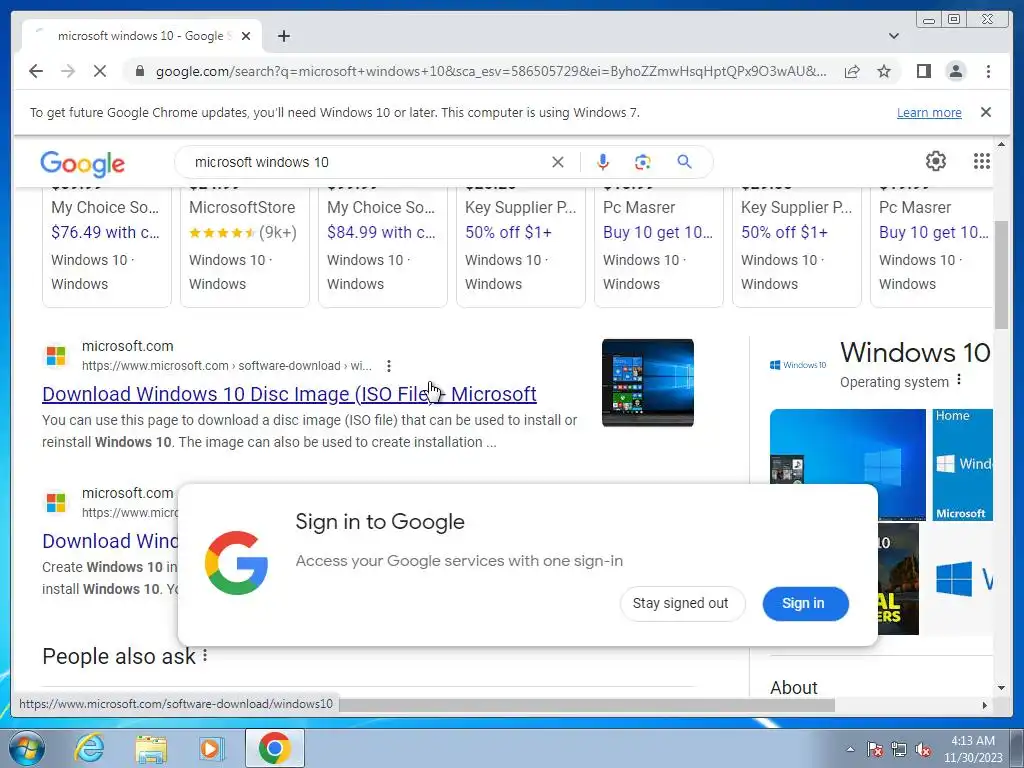Viewport: 1024px width, 768px height.
Task: Open the first Pc Masrer product card
Action: (658, 246)
